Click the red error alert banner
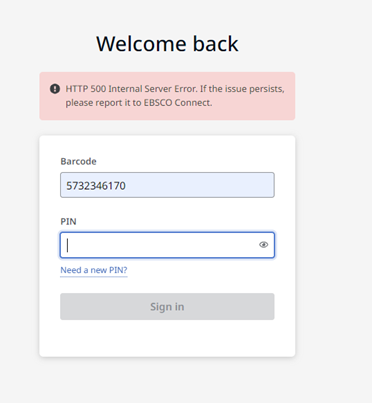Screen dimensions: 372x403 (167, 96)
